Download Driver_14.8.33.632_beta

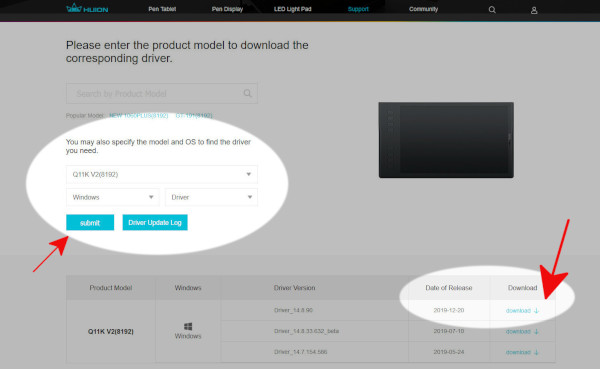point(522,331)
